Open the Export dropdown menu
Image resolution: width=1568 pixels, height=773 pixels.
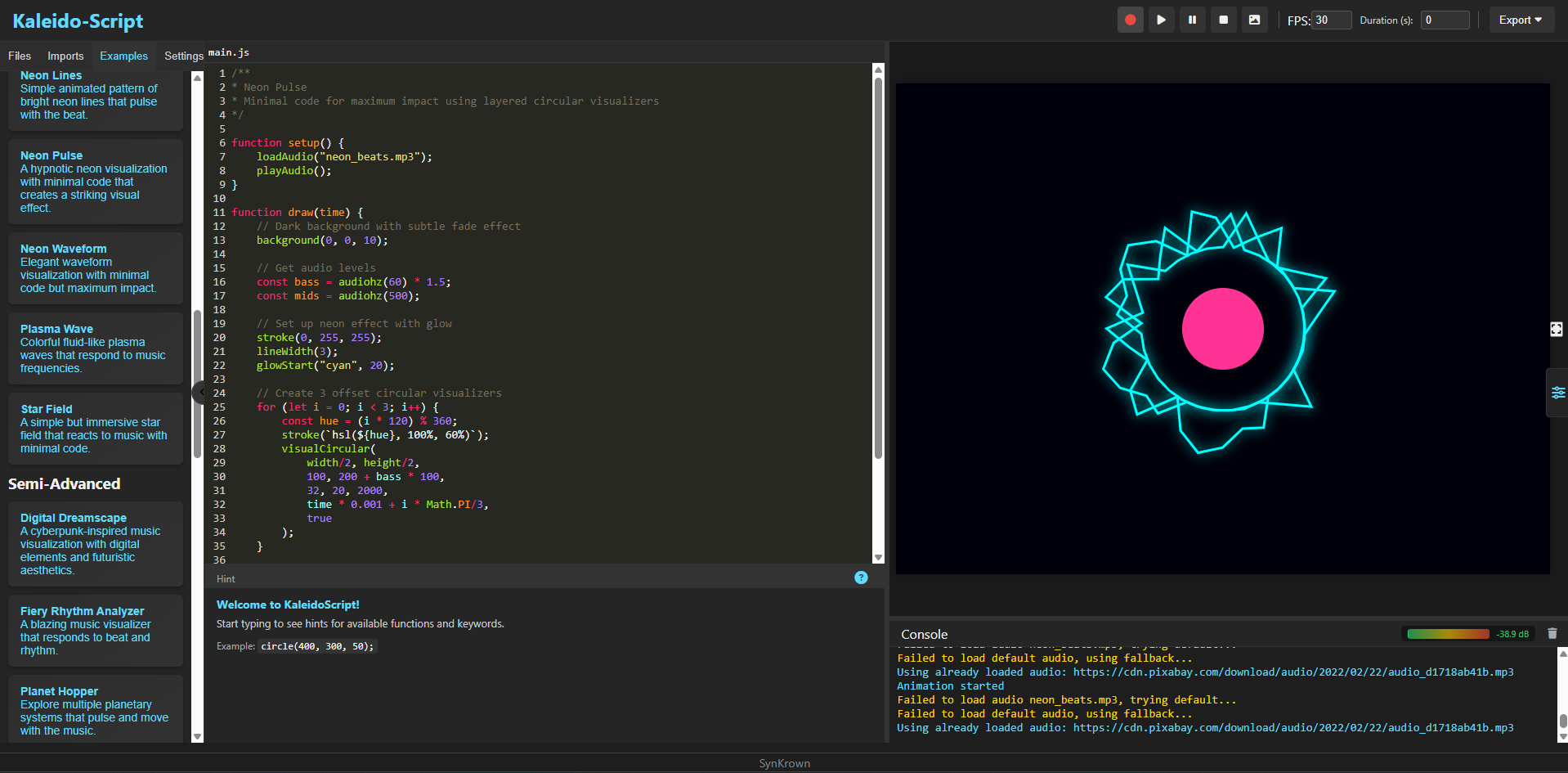[1520, 20]
